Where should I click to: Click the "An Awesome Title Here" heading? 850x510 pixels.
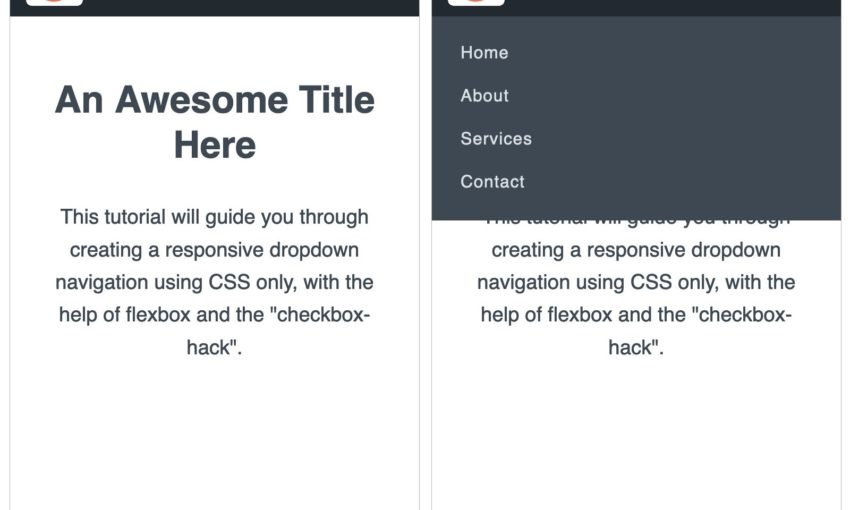coord(214,122)
